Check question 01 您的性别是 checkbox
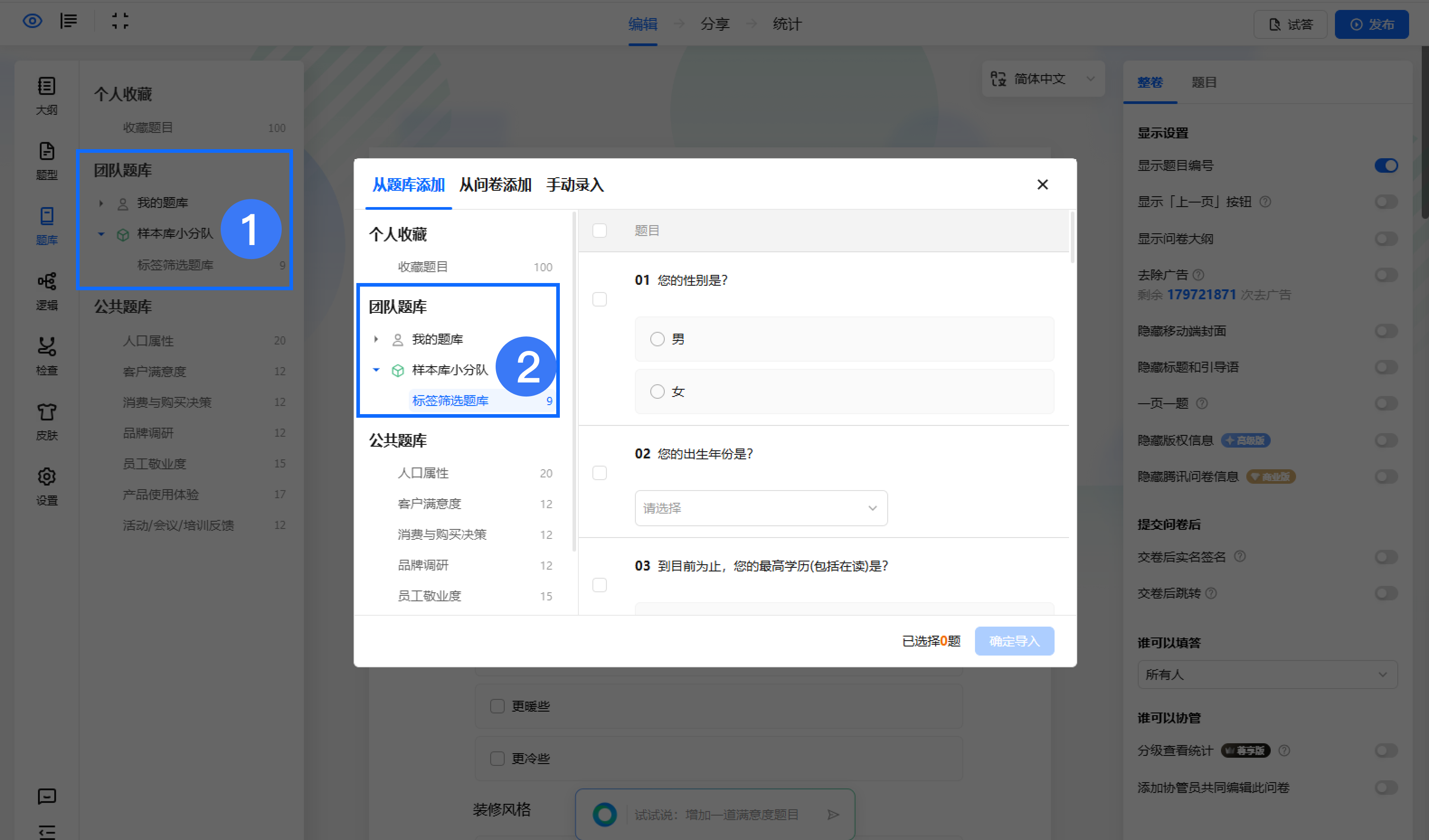This screenshot has height=840, width=1429. point(599,299)
